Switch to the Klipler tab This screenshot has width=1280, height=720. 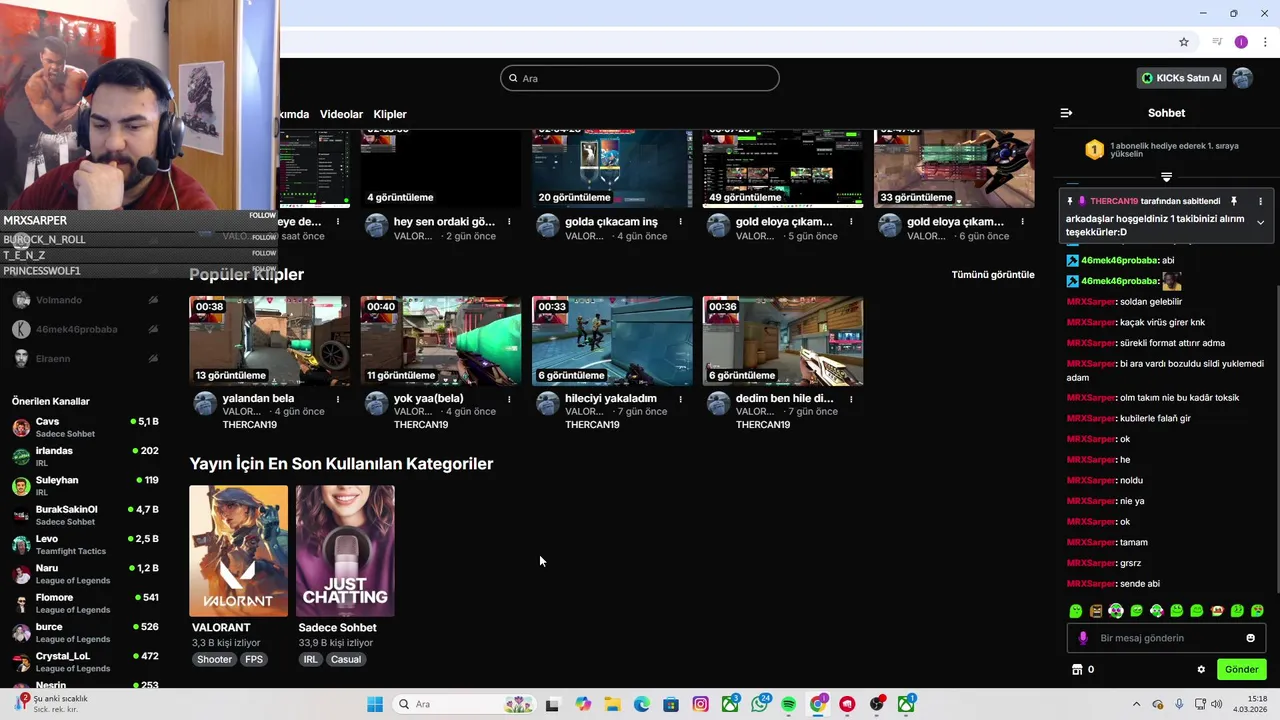[x=390, y=114]
